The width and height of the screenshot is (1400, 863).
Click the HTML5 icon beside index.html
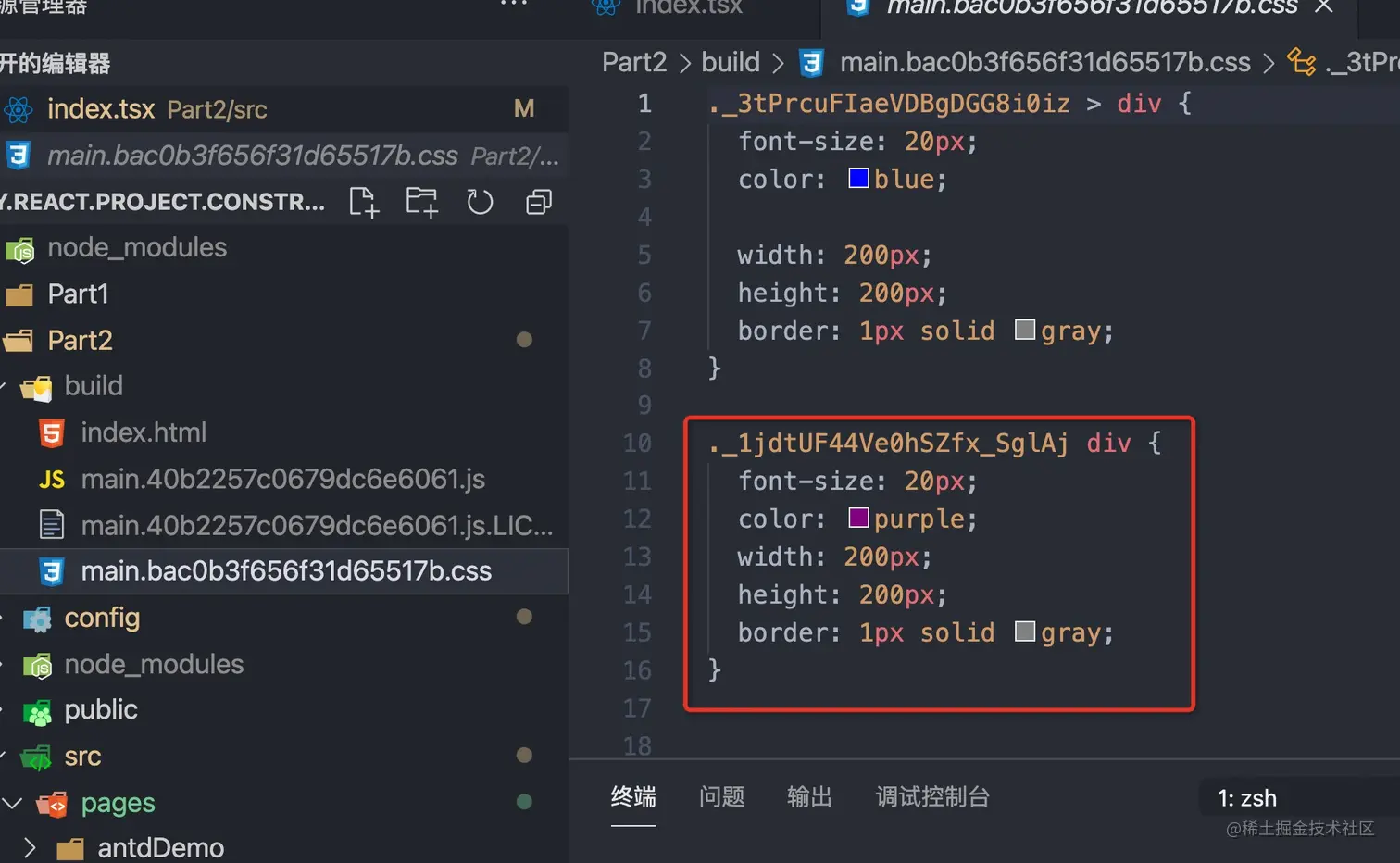[x=51, y=431]
